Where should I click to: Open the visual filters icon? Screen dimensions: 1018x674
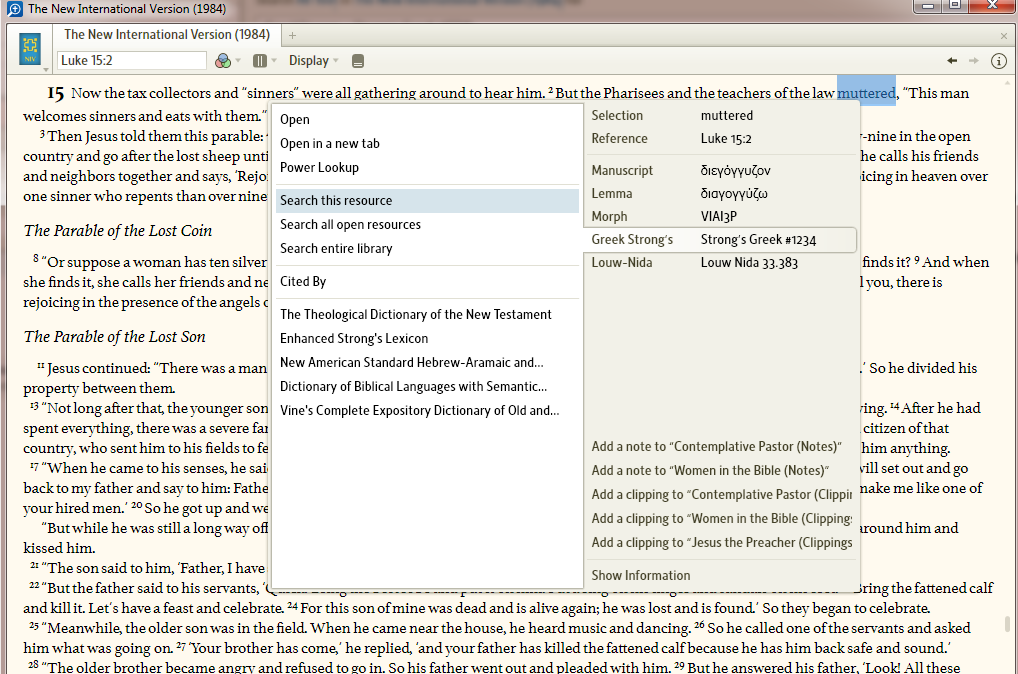click(x=223, y=61)
